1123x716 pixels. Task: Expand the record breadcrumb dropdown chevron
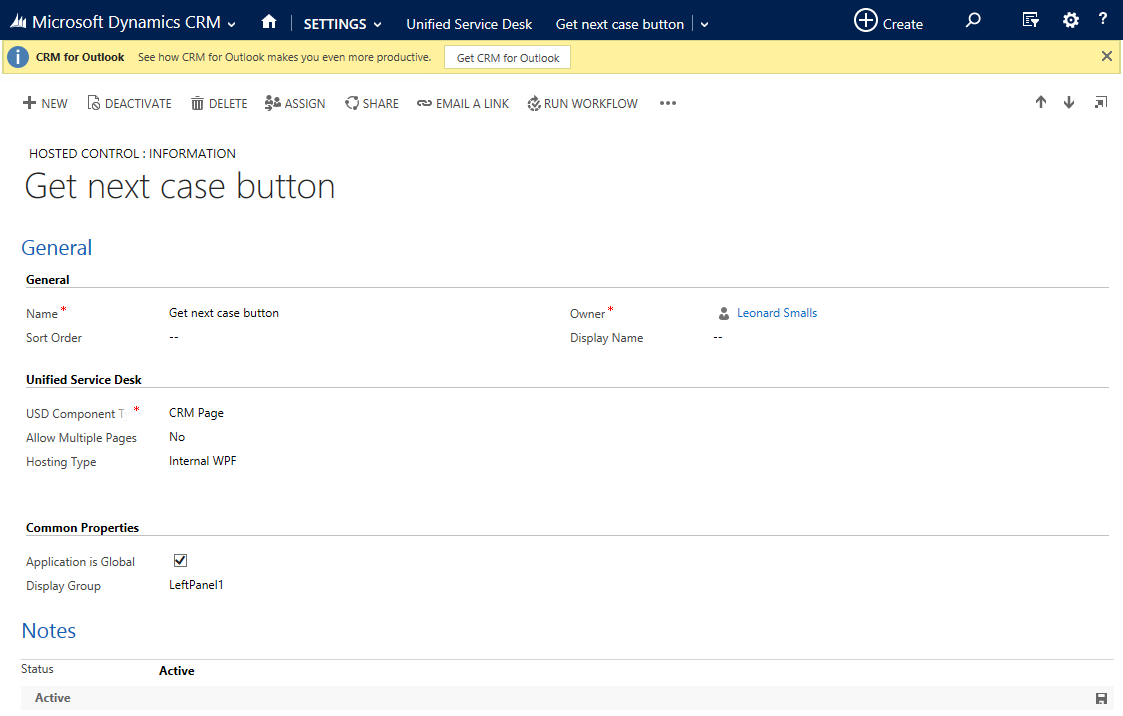pos(705,25)
